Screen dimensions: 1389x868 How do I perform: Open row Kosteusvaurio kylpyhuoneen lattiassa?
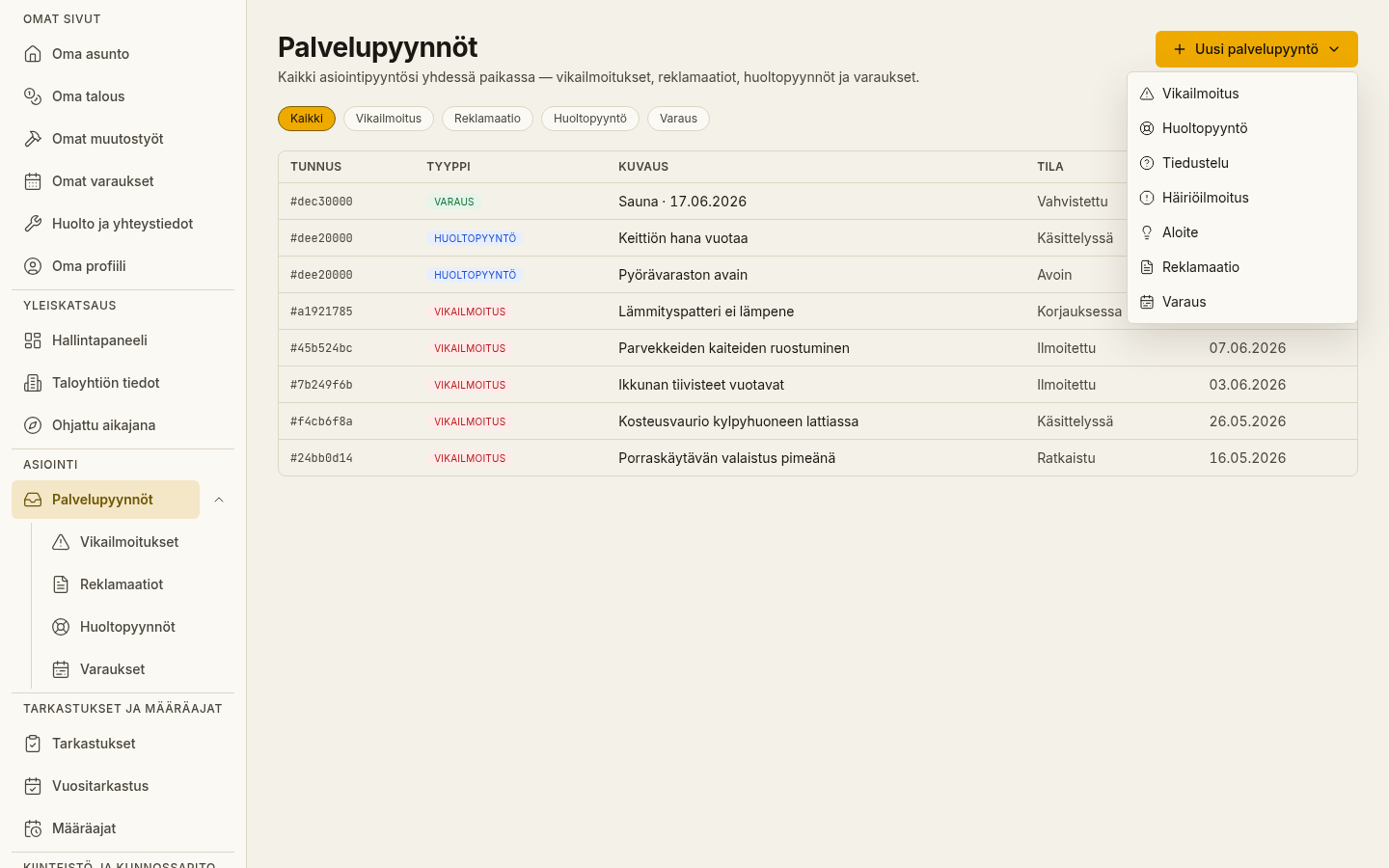[x=818, y=421]
